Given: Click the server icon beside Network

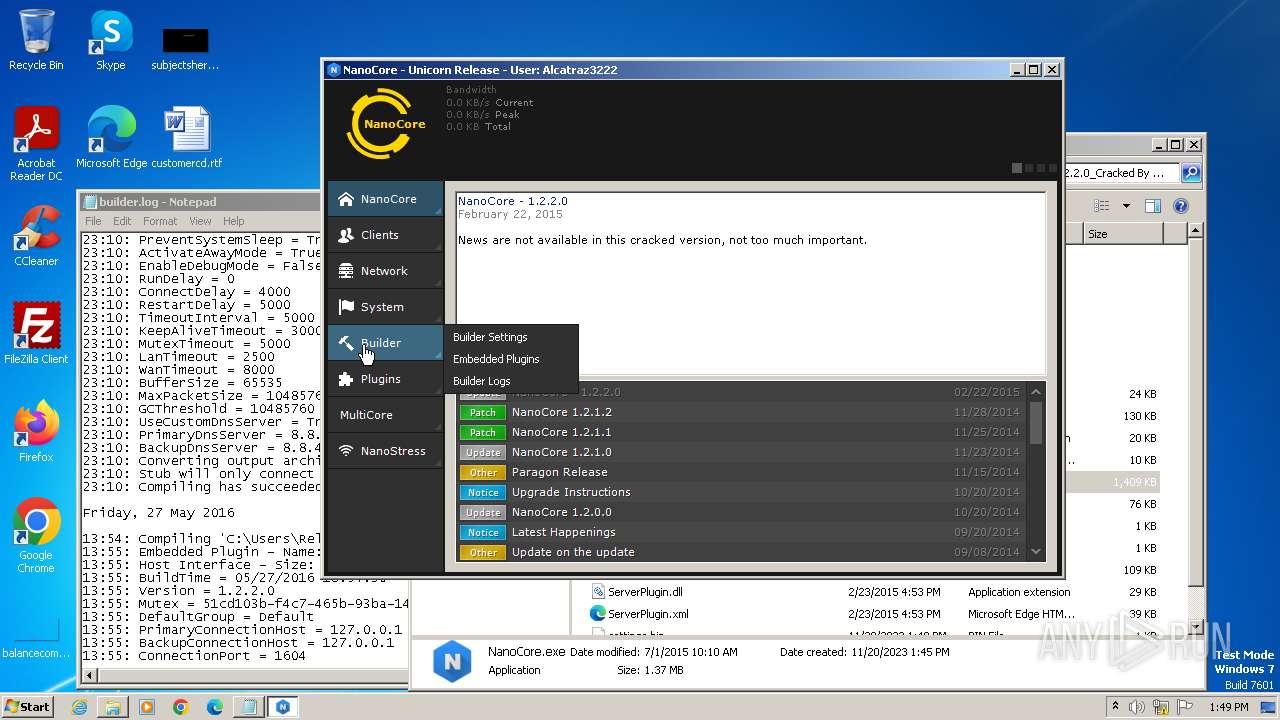Looking at the screenshot, I should point(346,271).
